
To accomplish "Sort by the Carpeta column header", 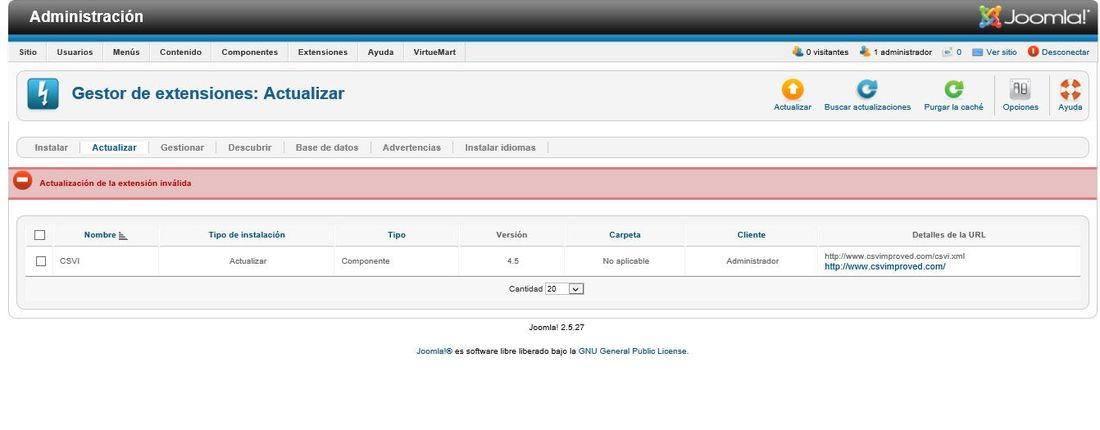I will coord(624,235).
